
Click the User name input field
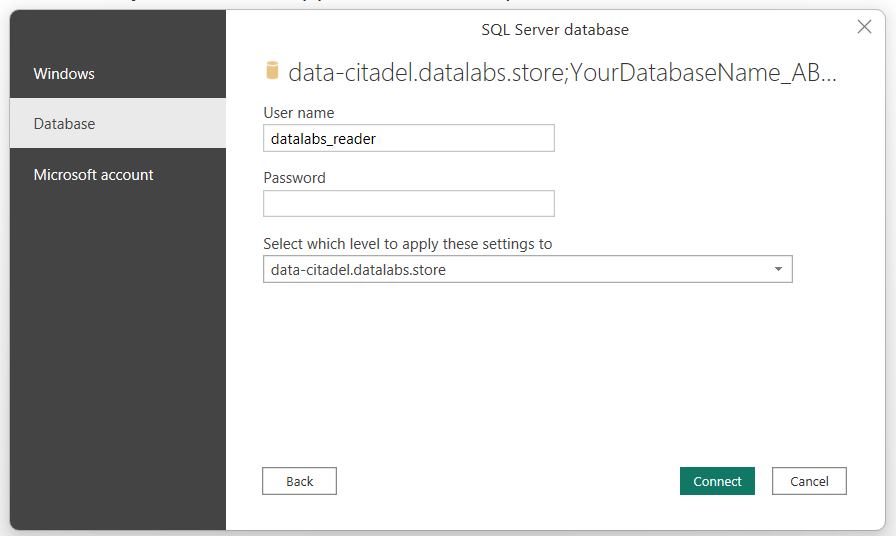pyautogui.click(x=409, y=138)
